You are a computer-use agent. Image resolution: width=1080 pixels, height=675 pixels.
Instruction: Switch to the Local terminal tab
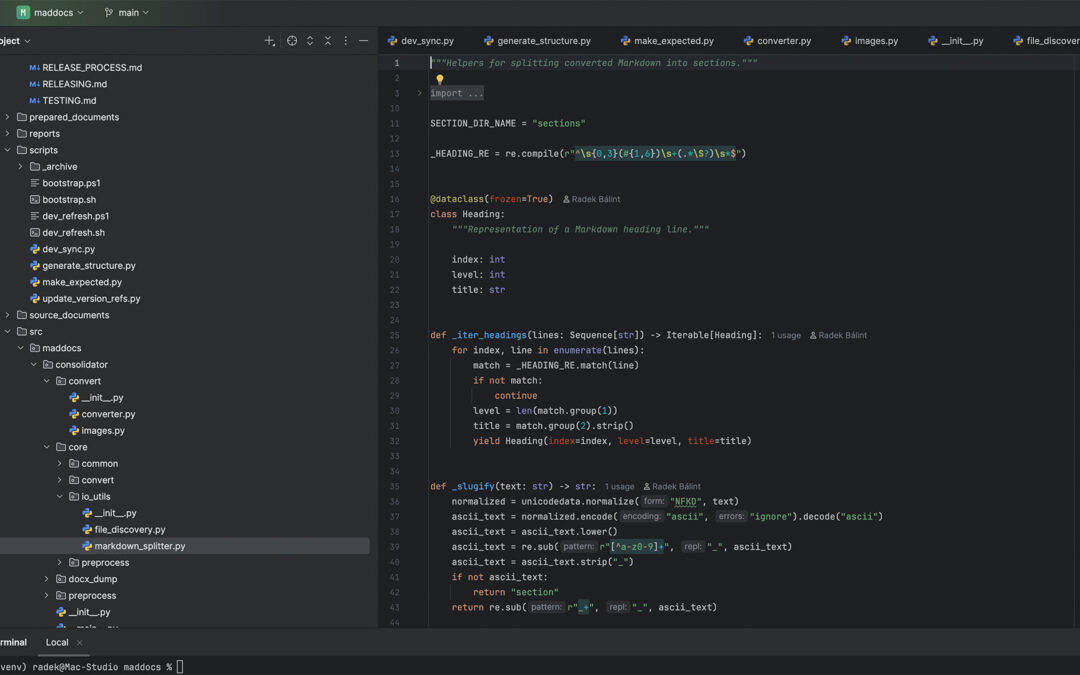[56, 642]
